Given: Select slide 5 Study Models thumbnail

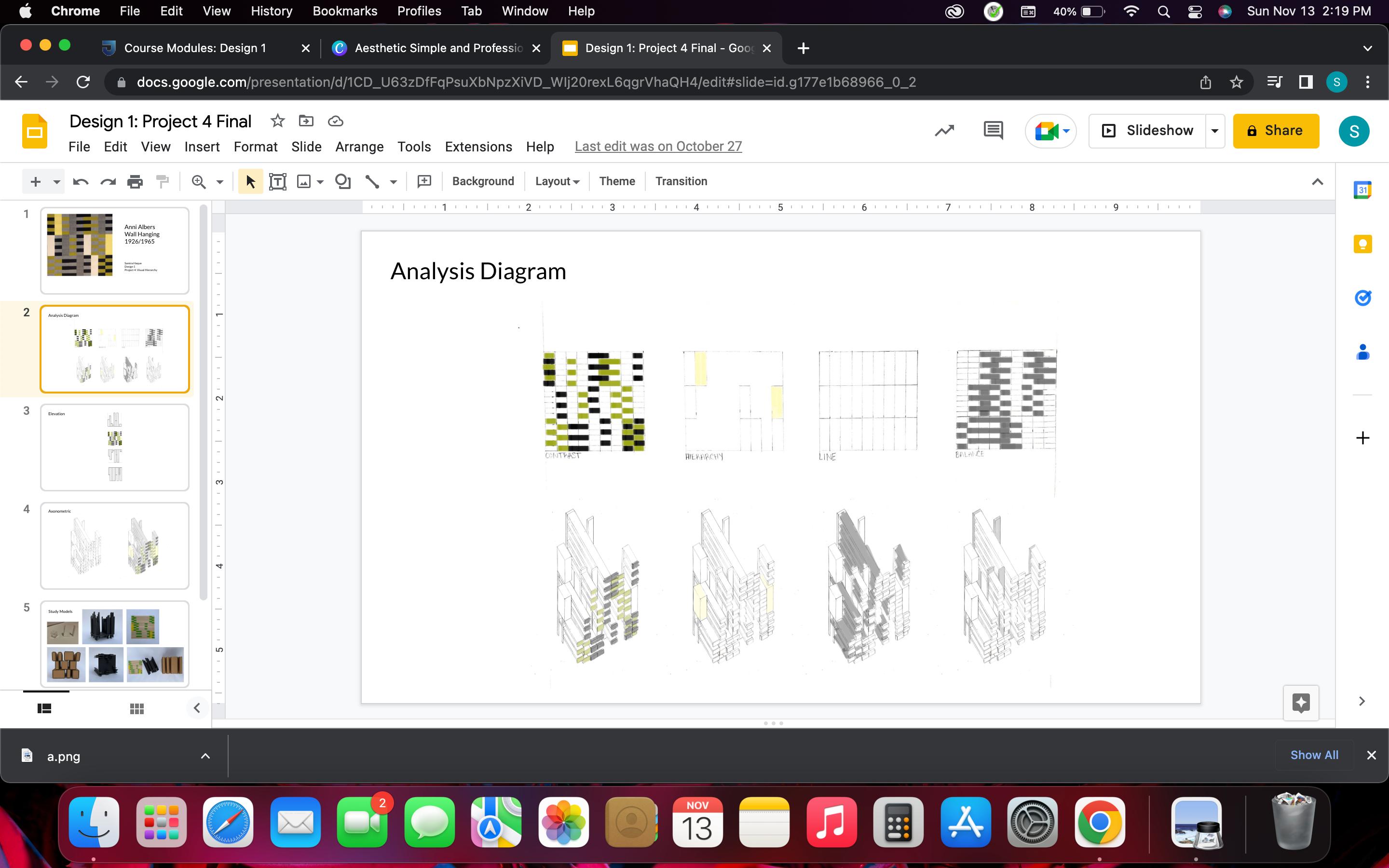Looking at the screenshot, I should pyautogui.click(x=115, y=643).
